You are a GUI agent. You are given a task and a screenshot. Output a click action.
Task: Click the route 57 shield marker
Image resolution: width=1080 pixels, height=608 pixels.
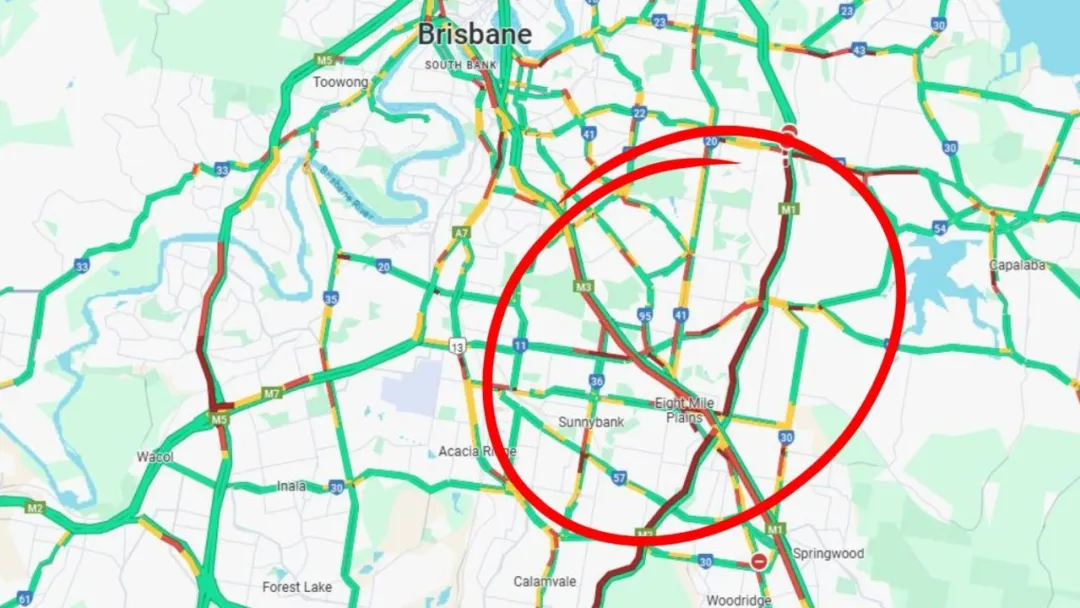point(619,478)
